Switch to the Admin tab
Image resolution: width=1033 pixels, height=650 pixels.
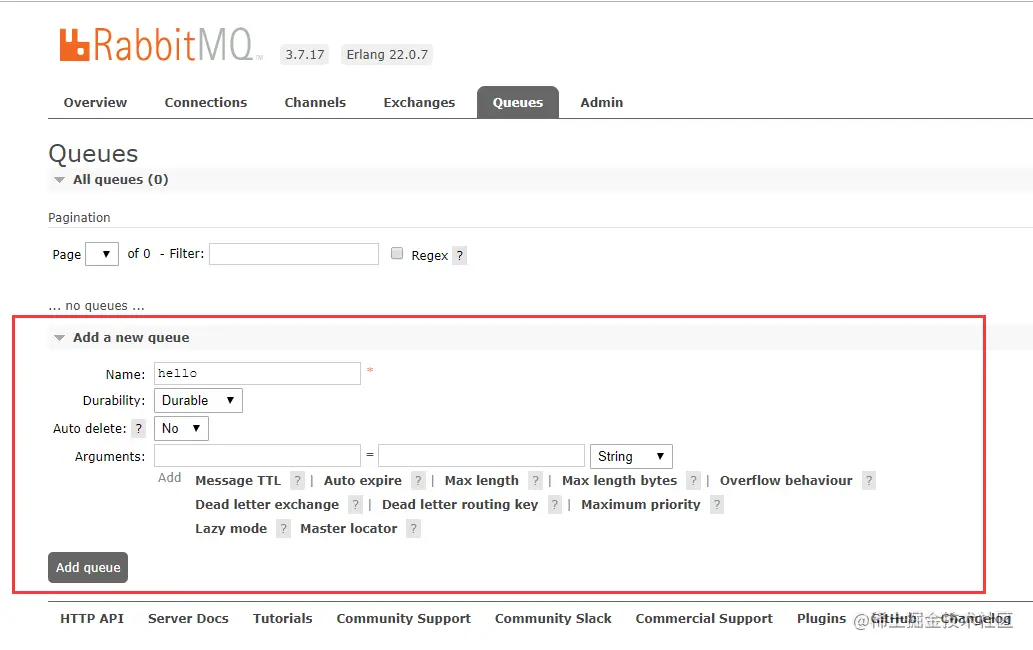tap(601, 103)
